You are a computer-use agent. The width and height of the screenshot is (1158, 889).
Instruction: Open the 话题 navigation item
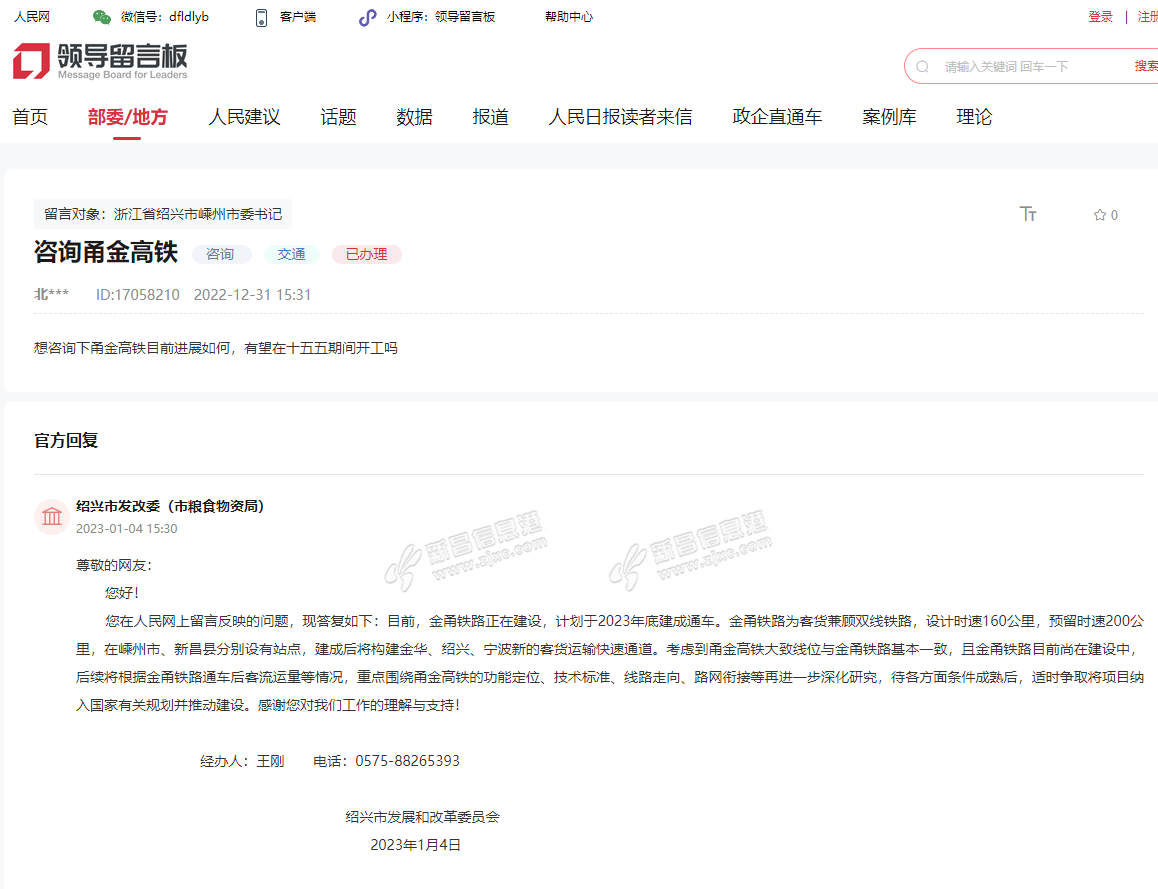(338, 117)
